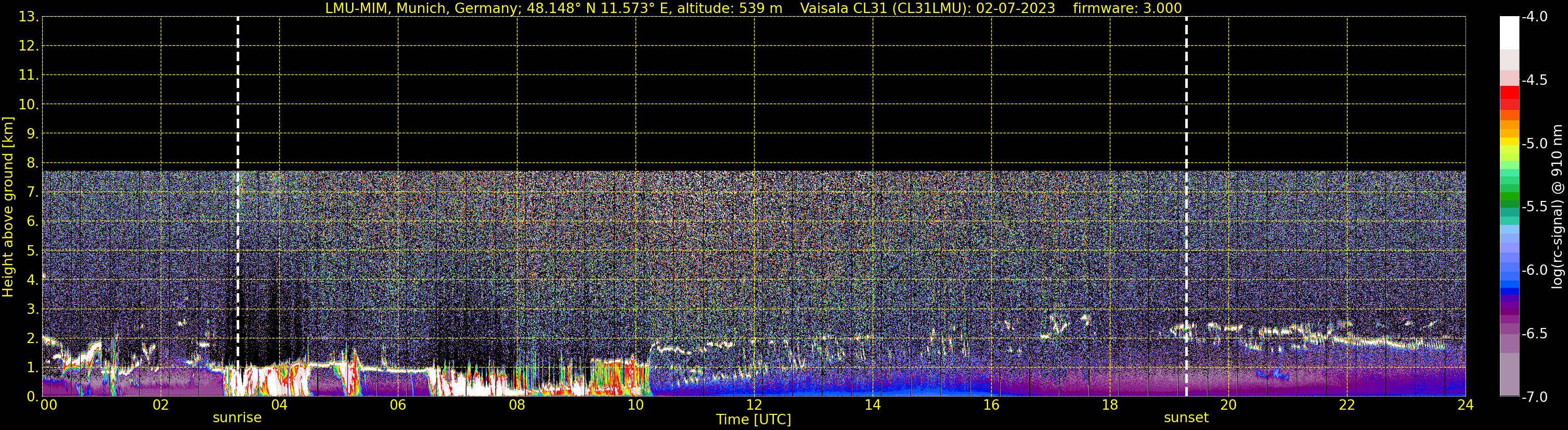The image size is (1568, 430).
Task: Click the white dashed sunset marker line
Action: tap(1186, 207)
